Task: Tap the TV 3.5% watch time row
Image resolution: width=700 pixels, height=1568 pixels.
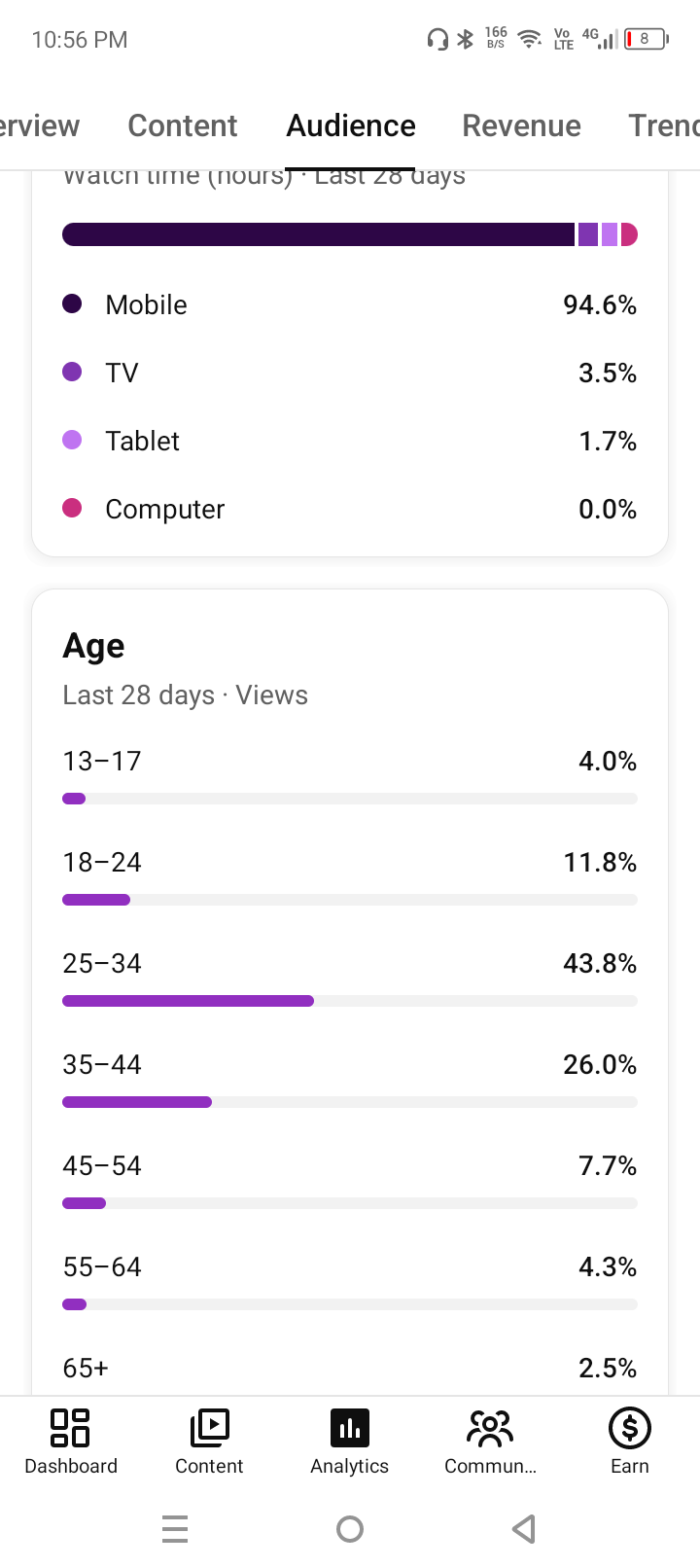Action: [x=350, y=373]
